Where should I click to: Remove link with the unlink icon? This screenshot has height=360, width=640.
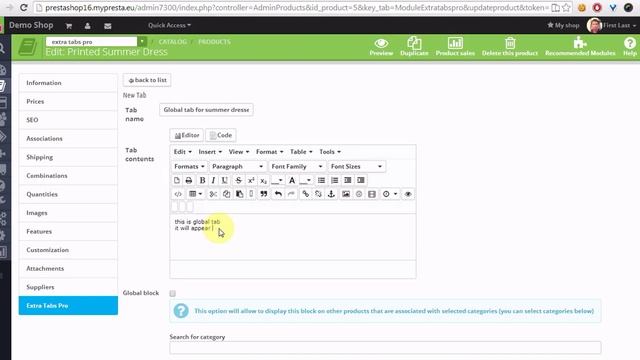click(x=318, y=194)
